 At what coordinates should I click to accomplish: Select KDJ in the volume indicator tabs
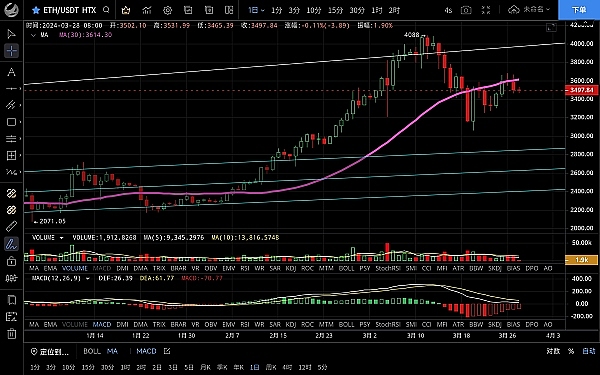pyautogui.click(x=291, y=269)
